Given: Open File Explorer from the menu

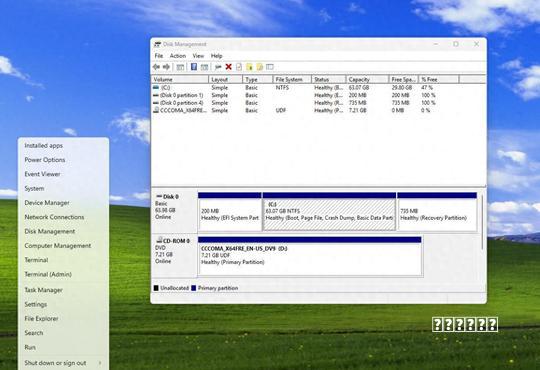Looking at the screenshot, I should (64, 319).
